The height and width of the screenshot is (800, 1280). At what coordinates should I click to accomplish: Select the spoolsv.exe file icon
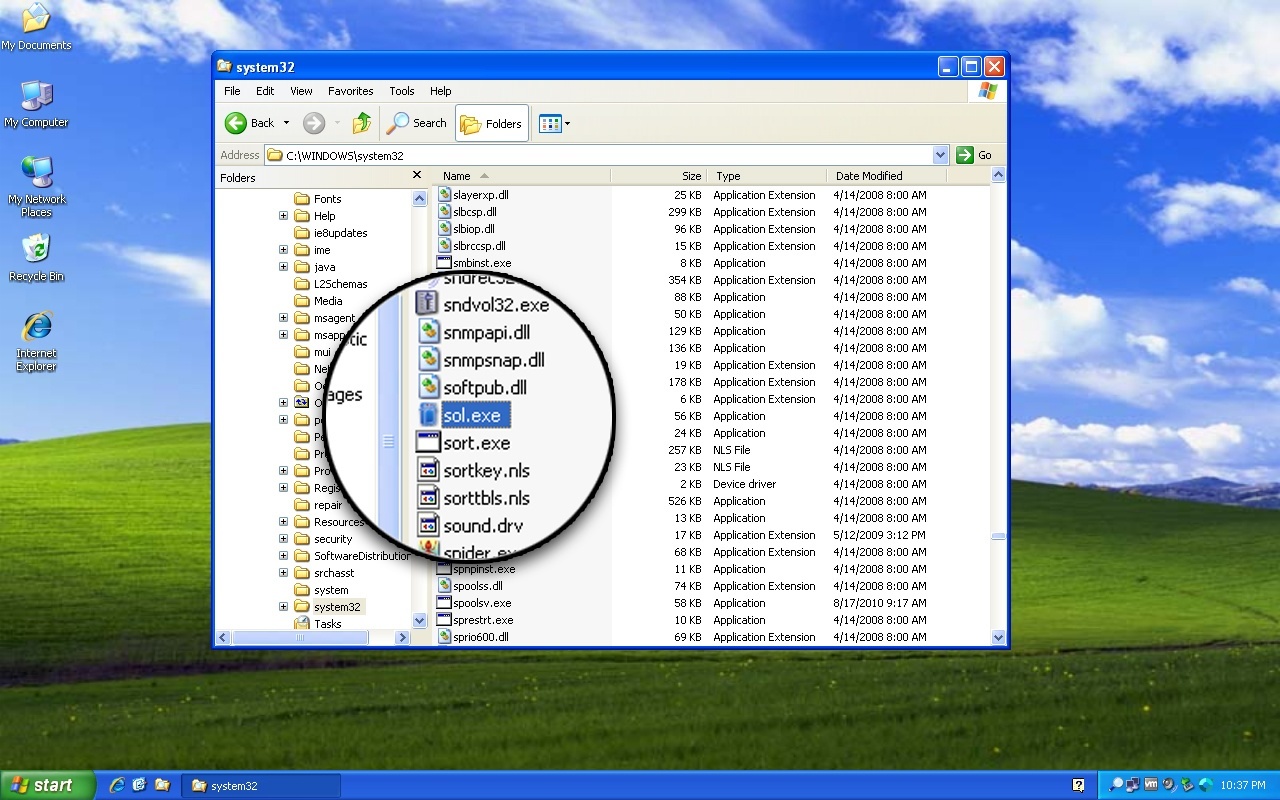coord(445,603)
